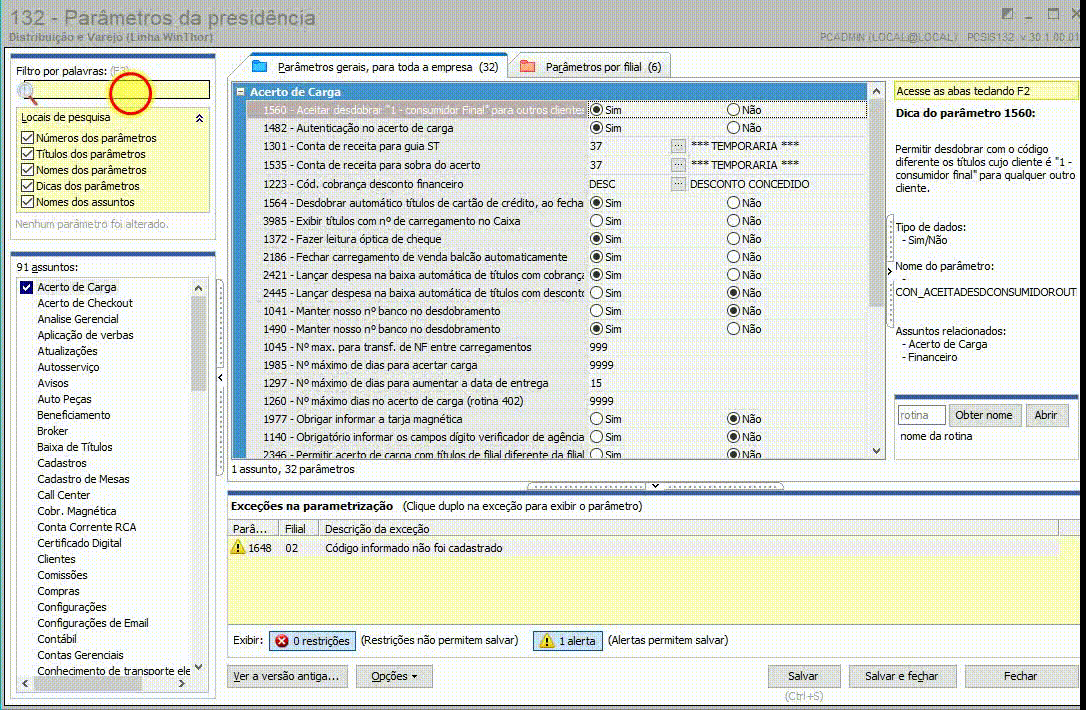Click the Parâ... column header

(x=253, y=529)
